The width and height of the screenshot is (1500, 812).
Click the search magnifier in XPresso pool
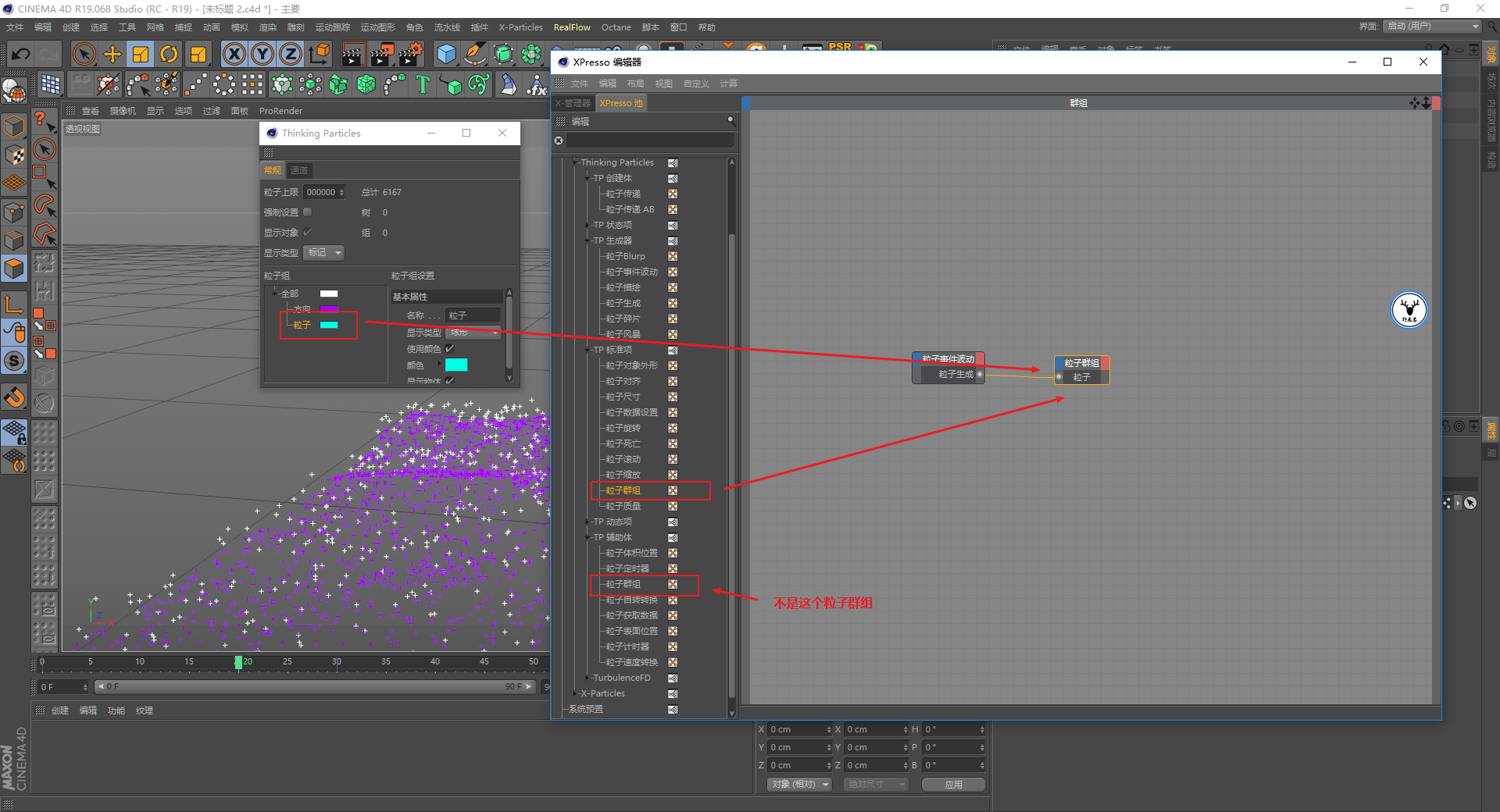pos(731,121)
